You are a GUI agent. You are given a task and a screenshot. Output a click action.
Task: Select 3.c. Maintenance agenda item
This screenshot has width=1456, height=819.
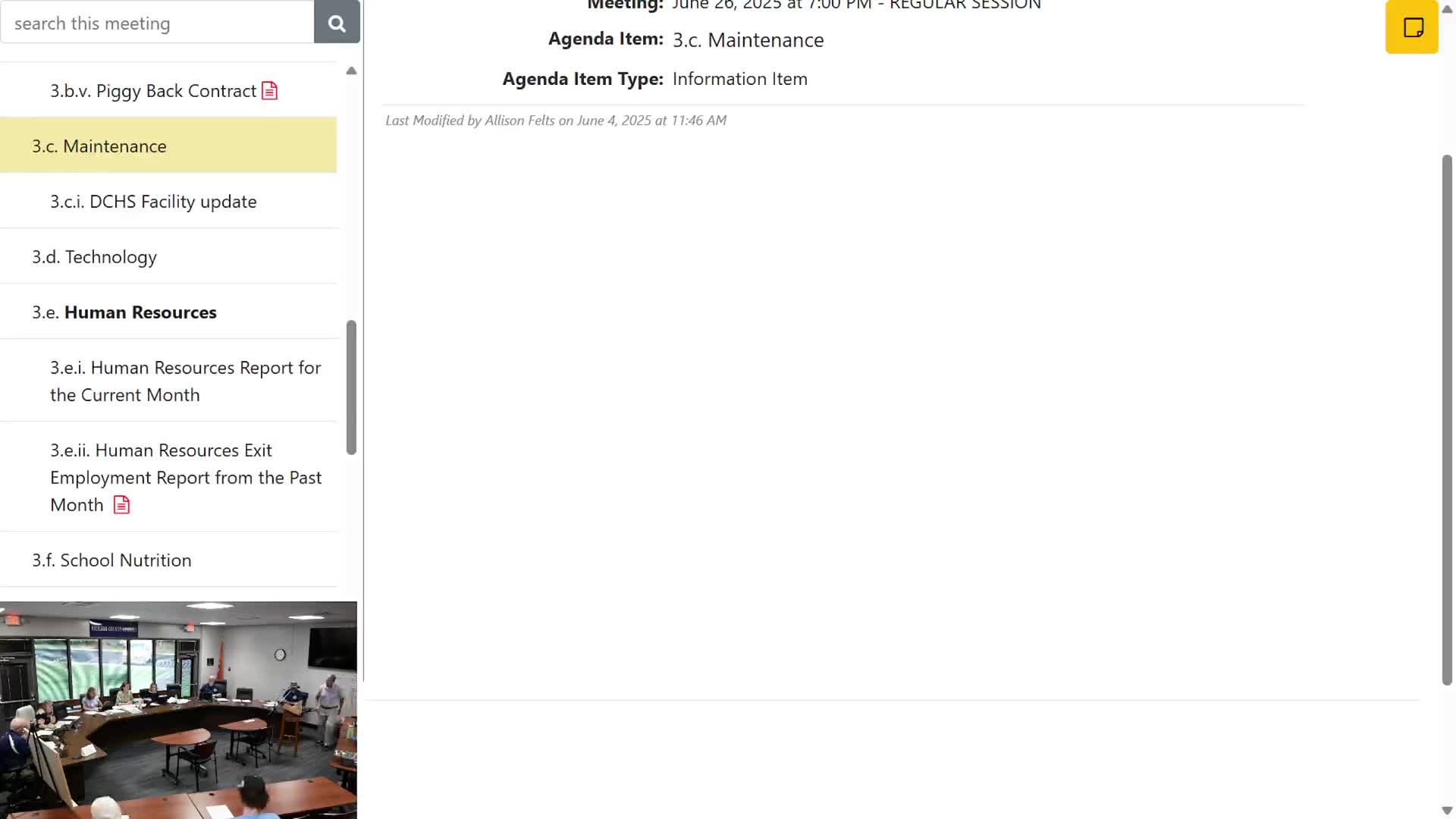pyautogui.click(x=99, y=146)
